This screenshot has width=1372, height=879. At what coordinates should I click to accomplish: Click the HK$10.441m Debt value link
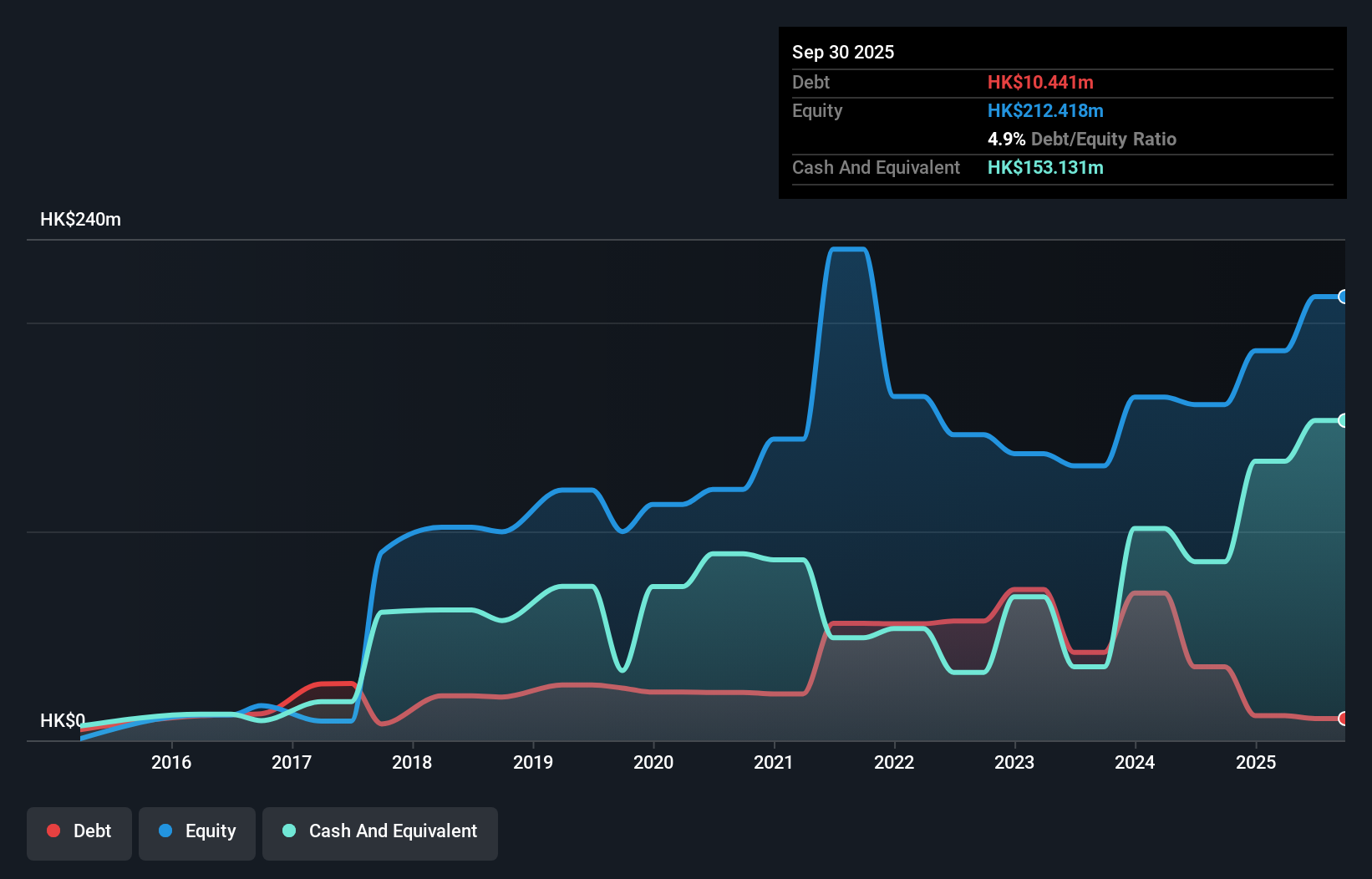(x=1040, y=82)
